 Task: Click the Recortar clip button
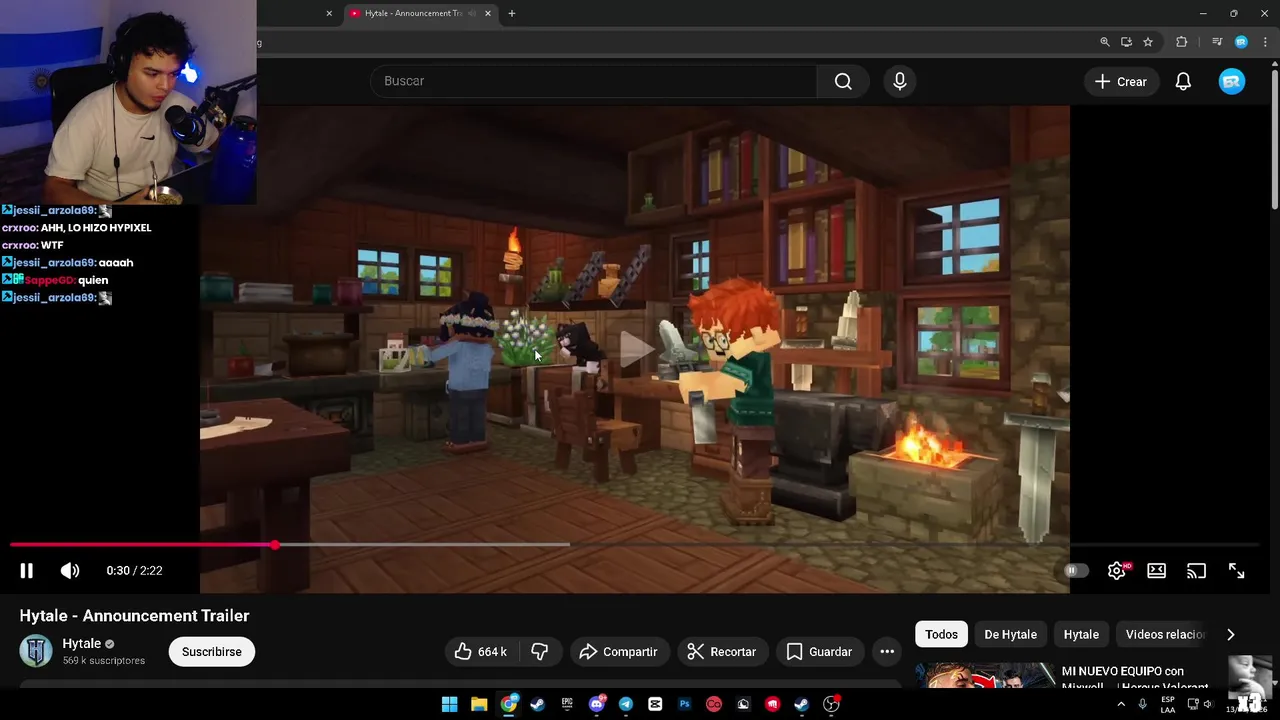click(x=722, y=651)
